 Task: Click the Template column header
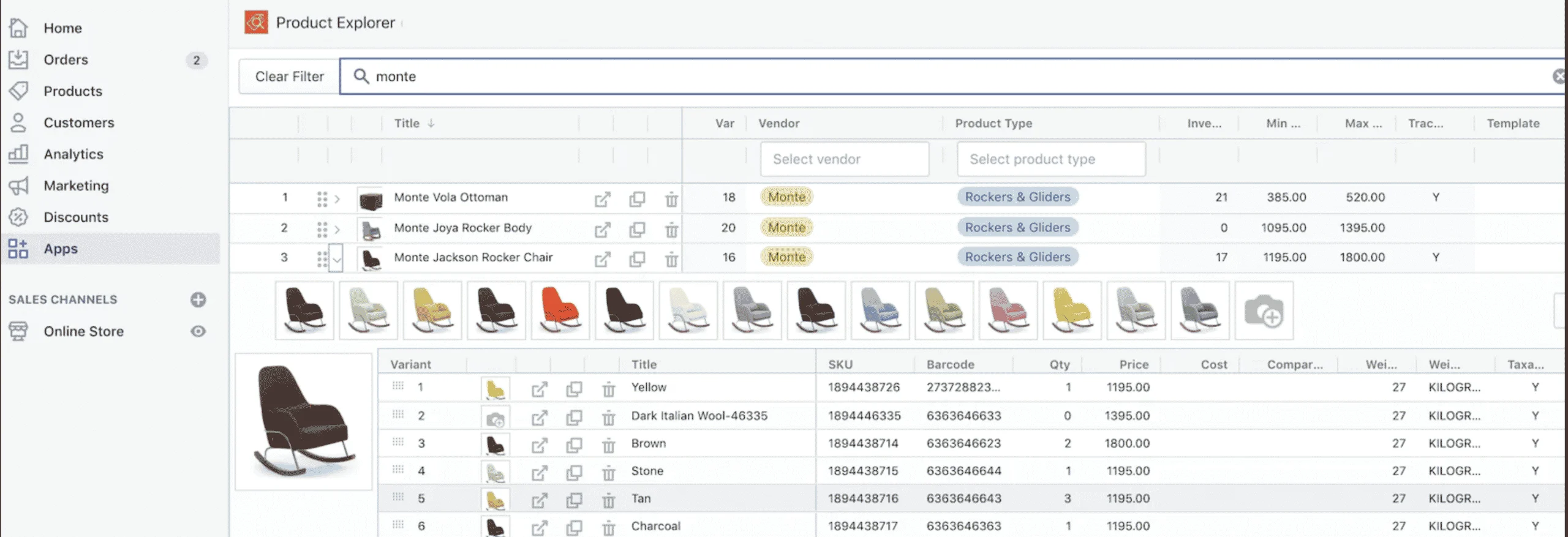[1513, 123]
